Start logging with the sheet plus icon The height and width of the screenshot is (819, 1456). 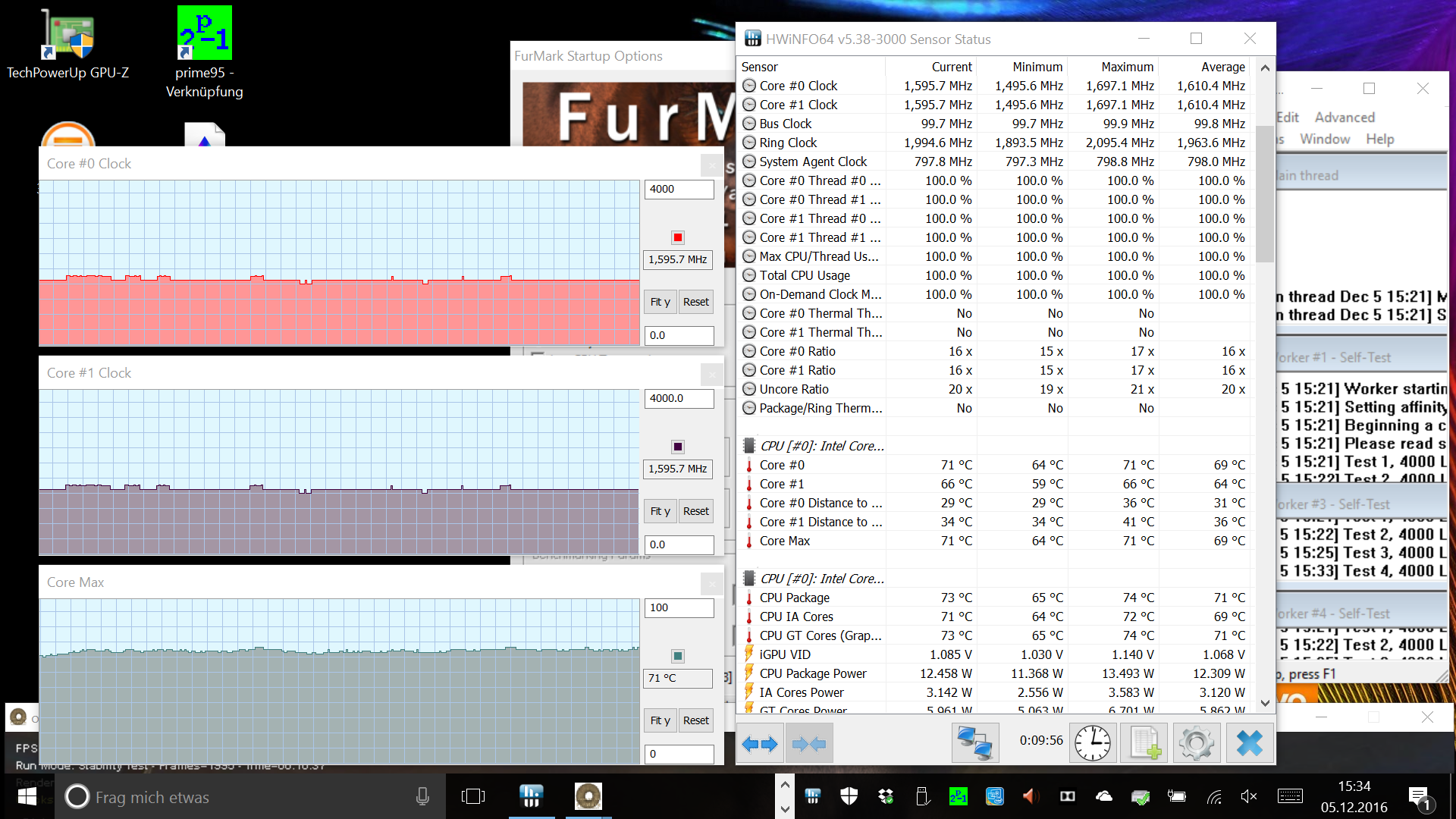(x=1144, y=743)
